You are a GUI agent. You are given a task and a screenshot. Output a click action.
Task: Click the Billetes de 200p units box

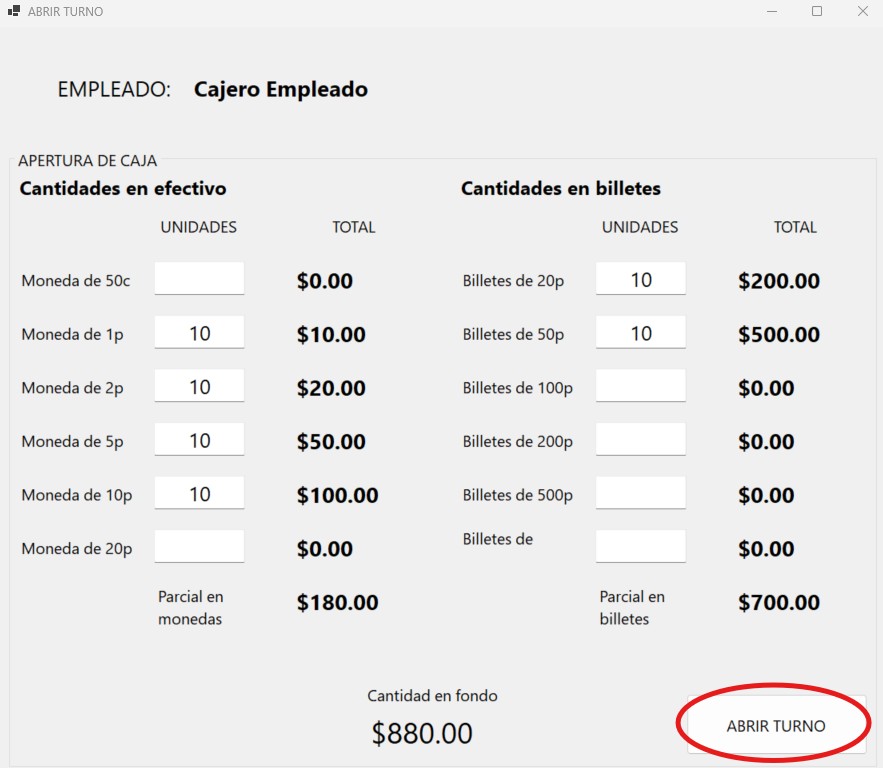(640, 440)
